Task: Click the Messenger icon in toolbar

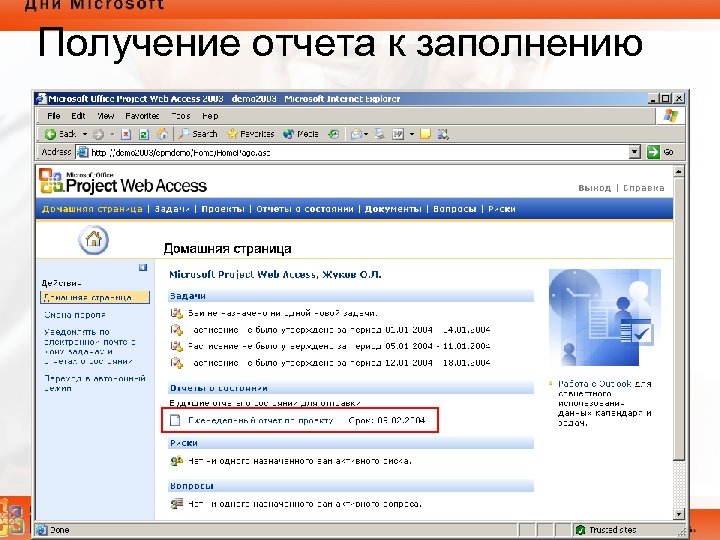Action: (x=443, y=134)
